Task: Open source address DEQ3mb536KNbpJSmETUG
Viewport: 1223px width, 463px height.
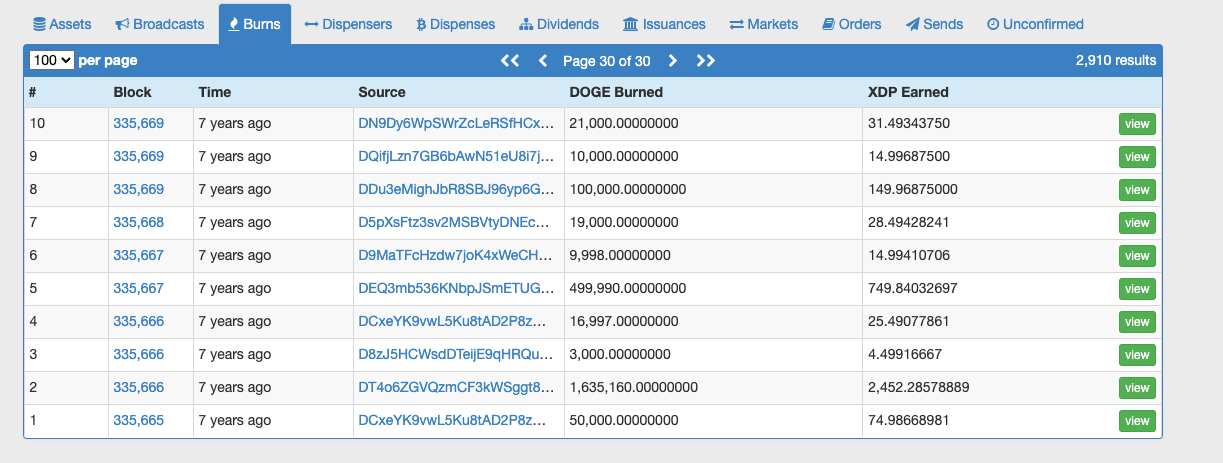Action: [x=456, y=289]
